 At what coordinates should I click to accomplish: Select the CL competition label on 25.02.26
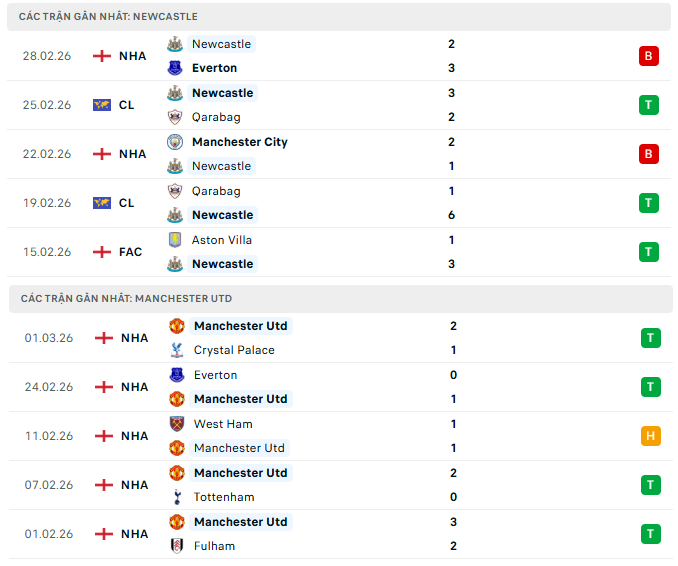click(126, 105)
